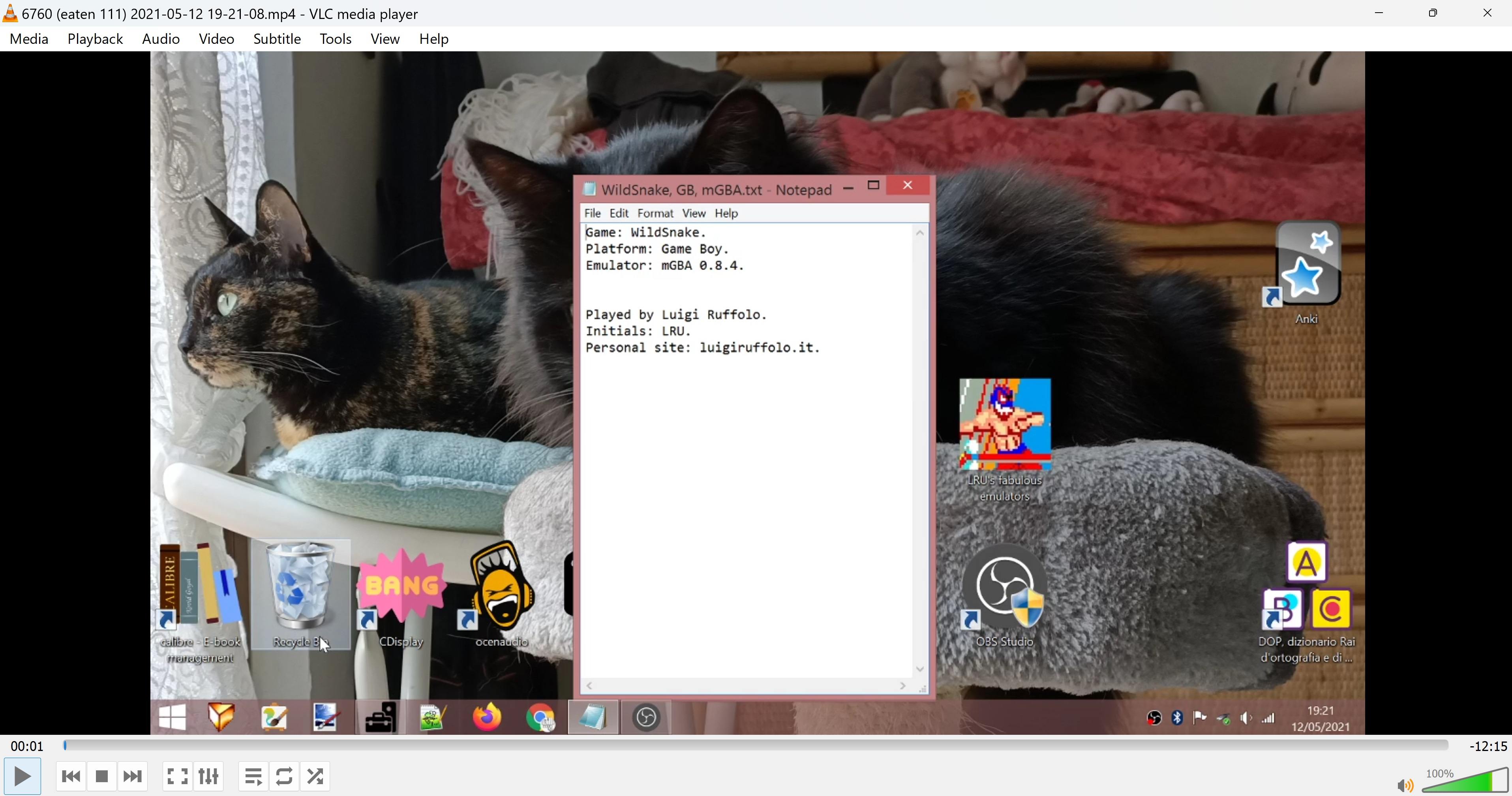Open the Media menu
Image resolution: width=1512 pixels, height=796 pixels.
[x=29, y=39]
